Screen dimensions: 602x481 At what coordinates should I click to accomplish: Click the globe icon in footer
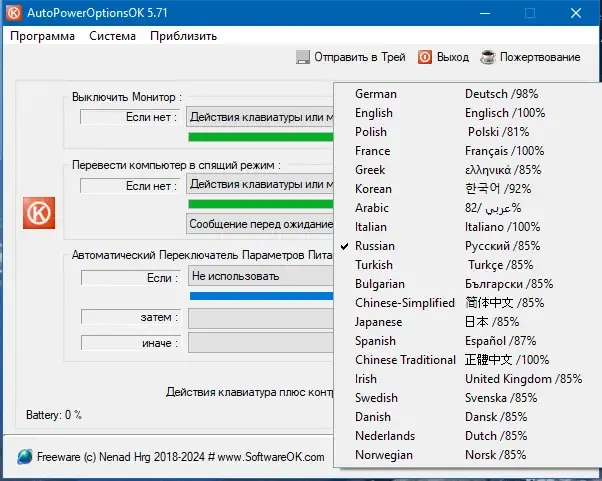coord(25,457)
